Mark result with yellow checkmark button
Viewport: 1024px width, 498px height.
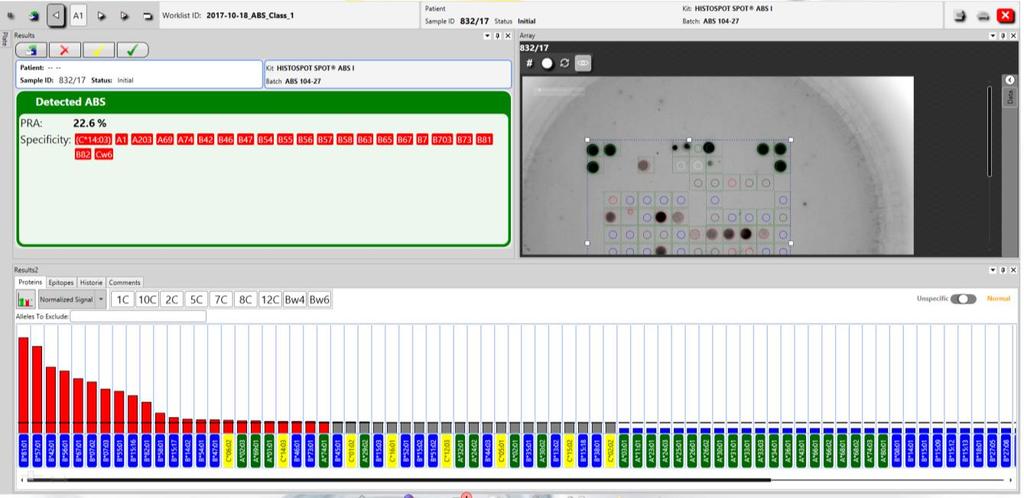(x=99, y=50)
